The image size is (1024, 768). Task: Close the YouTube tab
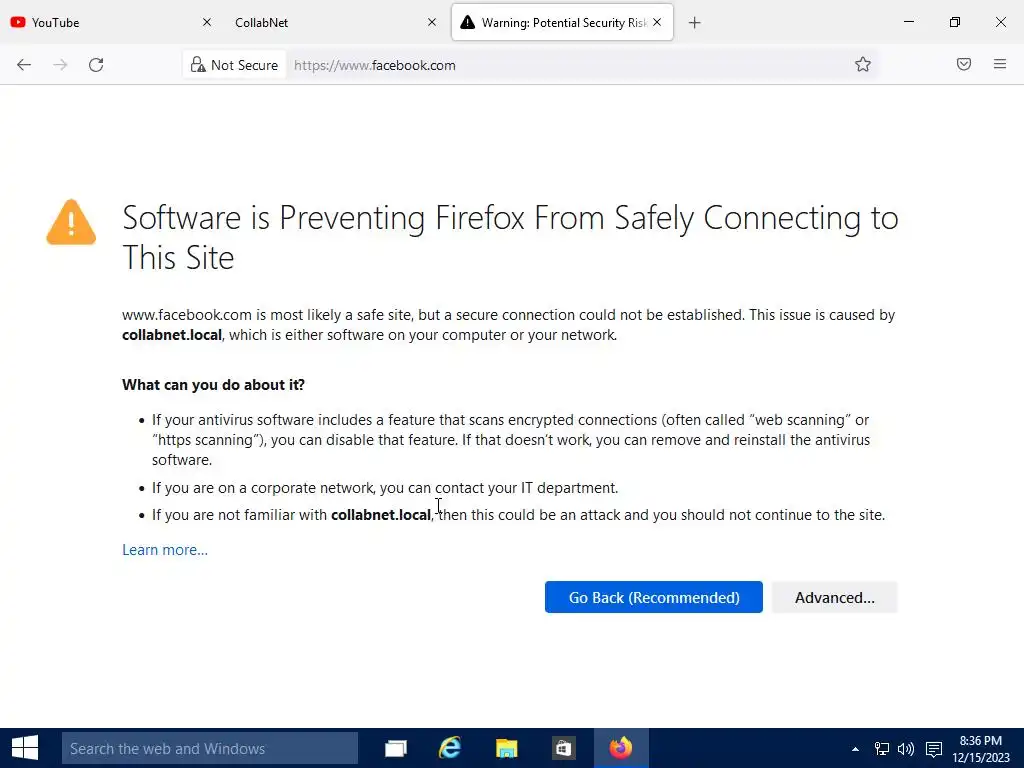click(207, 22)
